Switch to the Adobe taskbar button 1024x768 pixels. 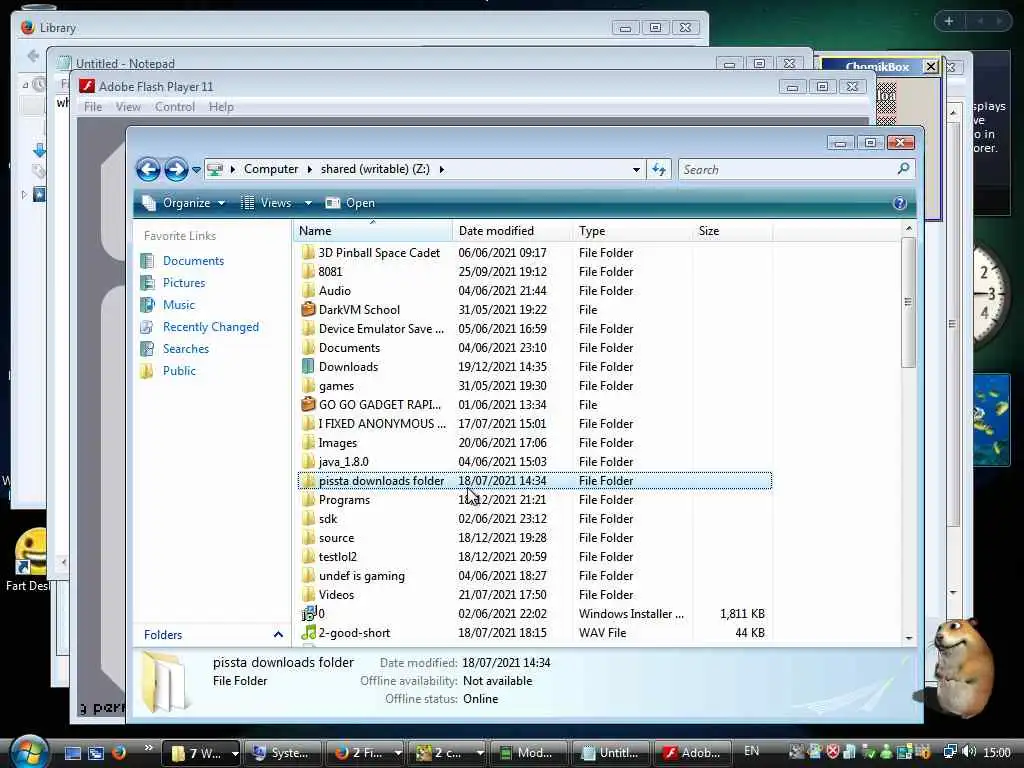point(692,753)
